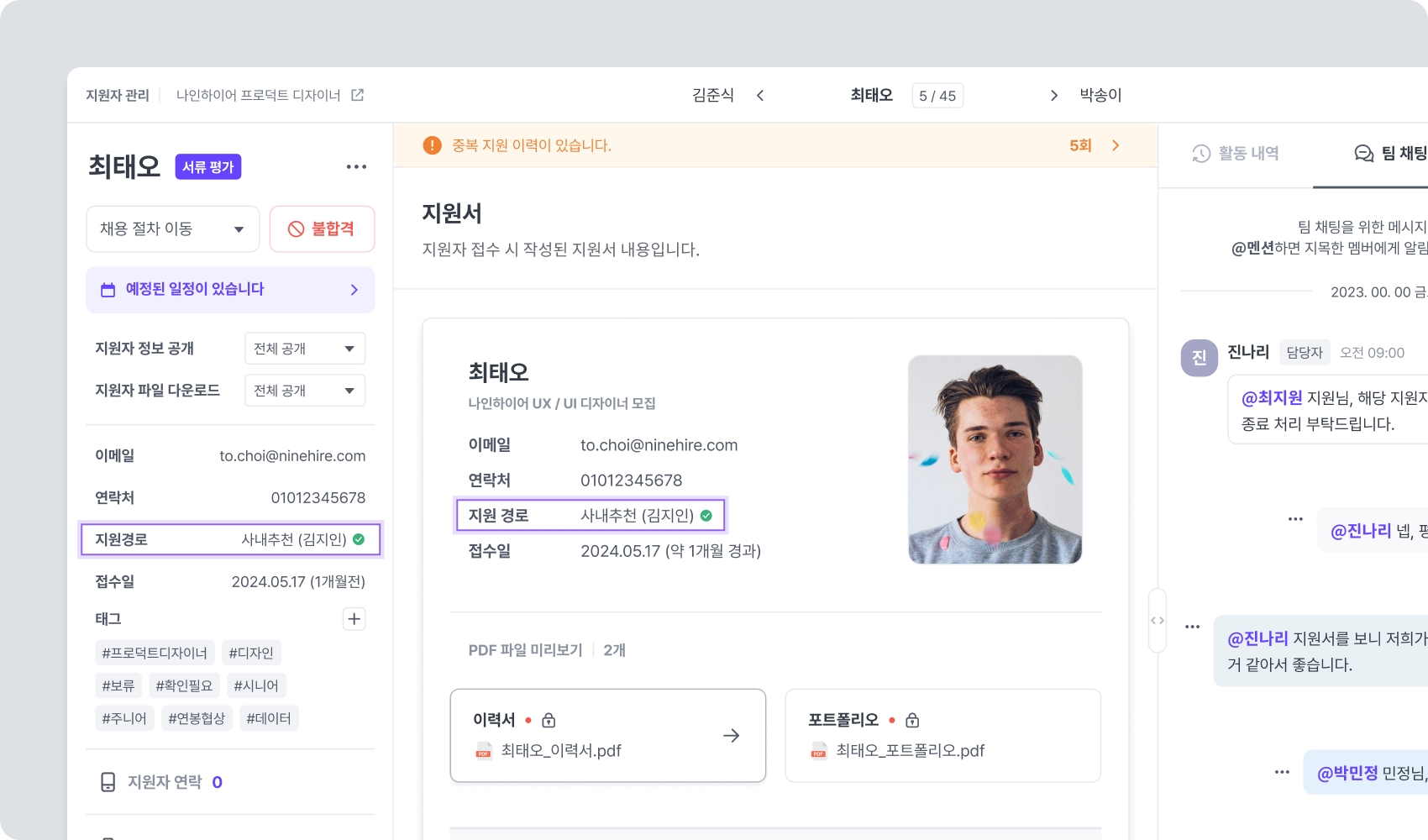Screen dimensions: 1428x840
Task: Click the 중복 지원 이력이 있습니다 banner text
Action: click(532, 145)
